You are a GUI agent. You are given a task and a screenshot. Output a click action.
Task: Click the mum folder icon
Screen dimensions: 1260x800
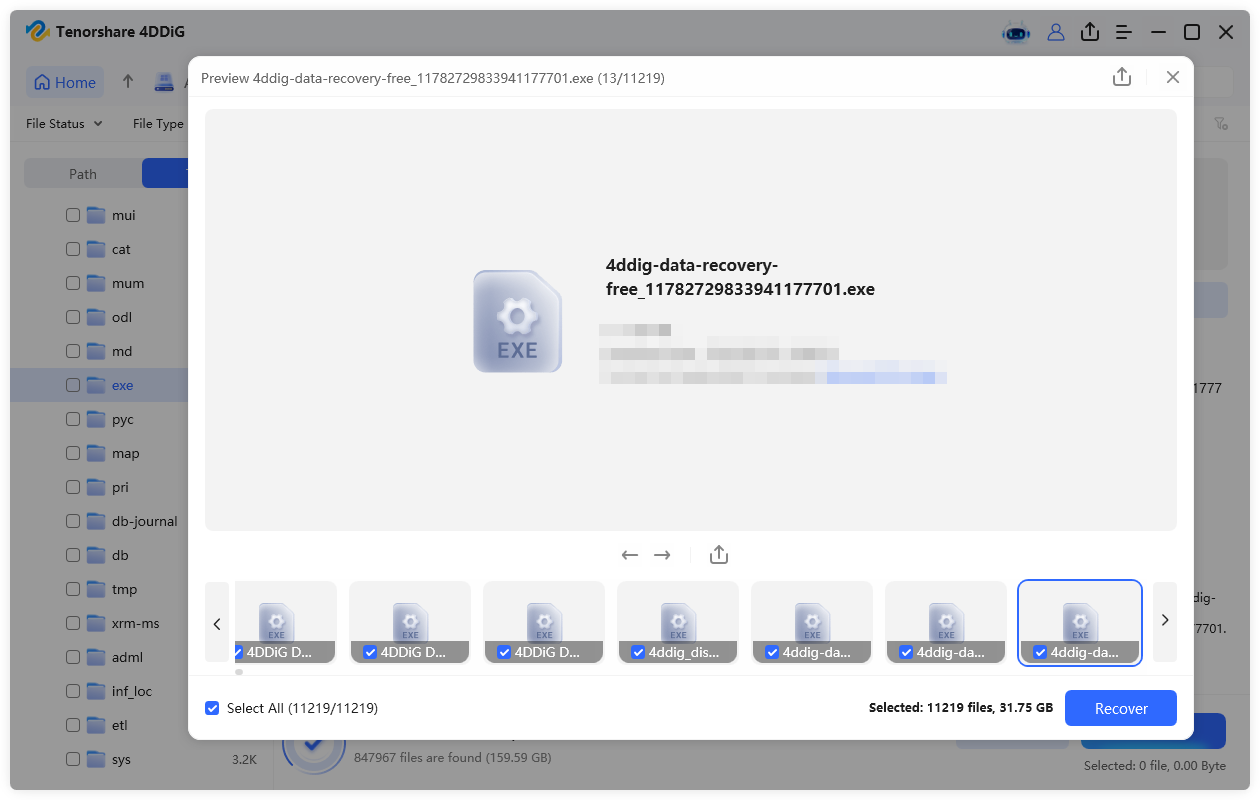(x=96, y=283)
